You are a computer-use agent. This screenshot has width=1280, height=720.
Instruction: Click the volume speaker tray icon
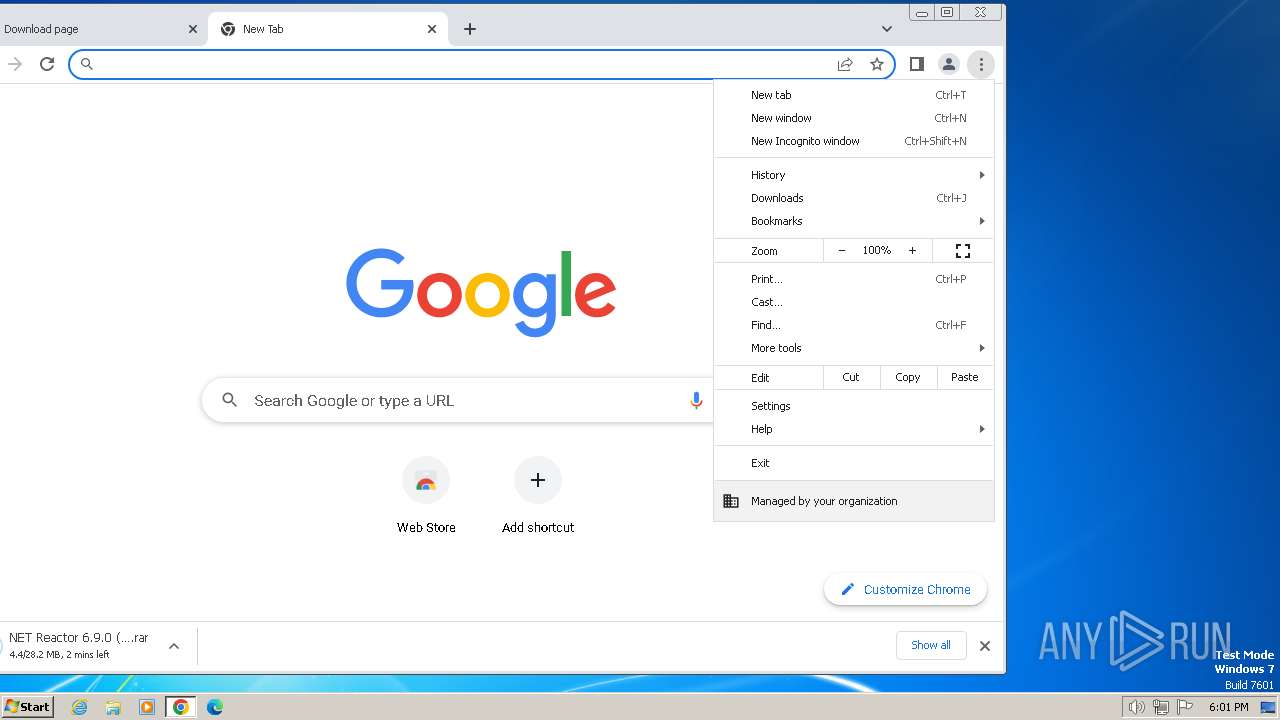[1136, 707]
